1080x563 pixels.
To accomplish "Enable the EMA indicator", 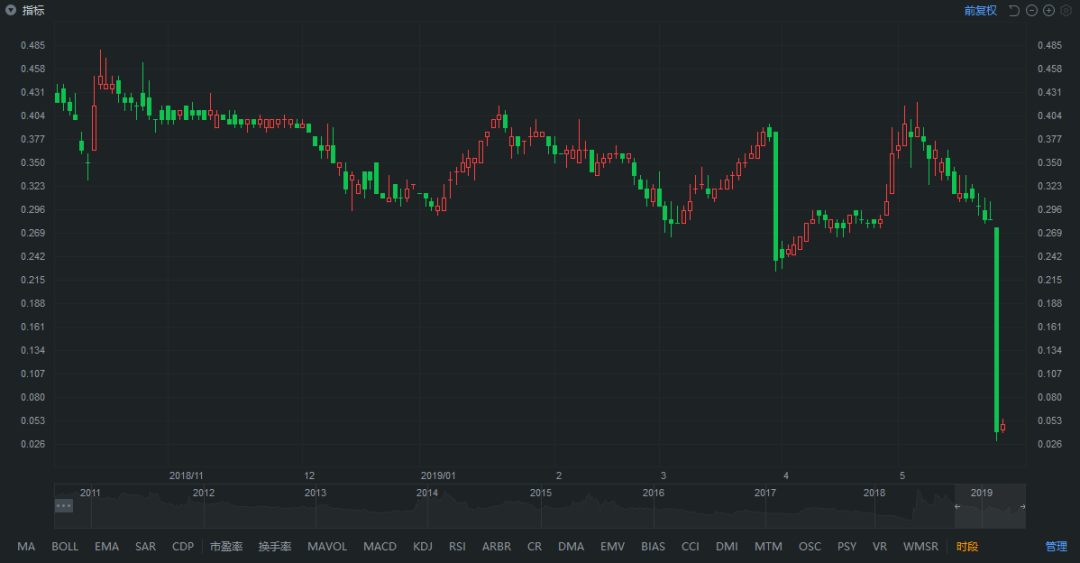I will pyautogui.click(x=107, y=546).
